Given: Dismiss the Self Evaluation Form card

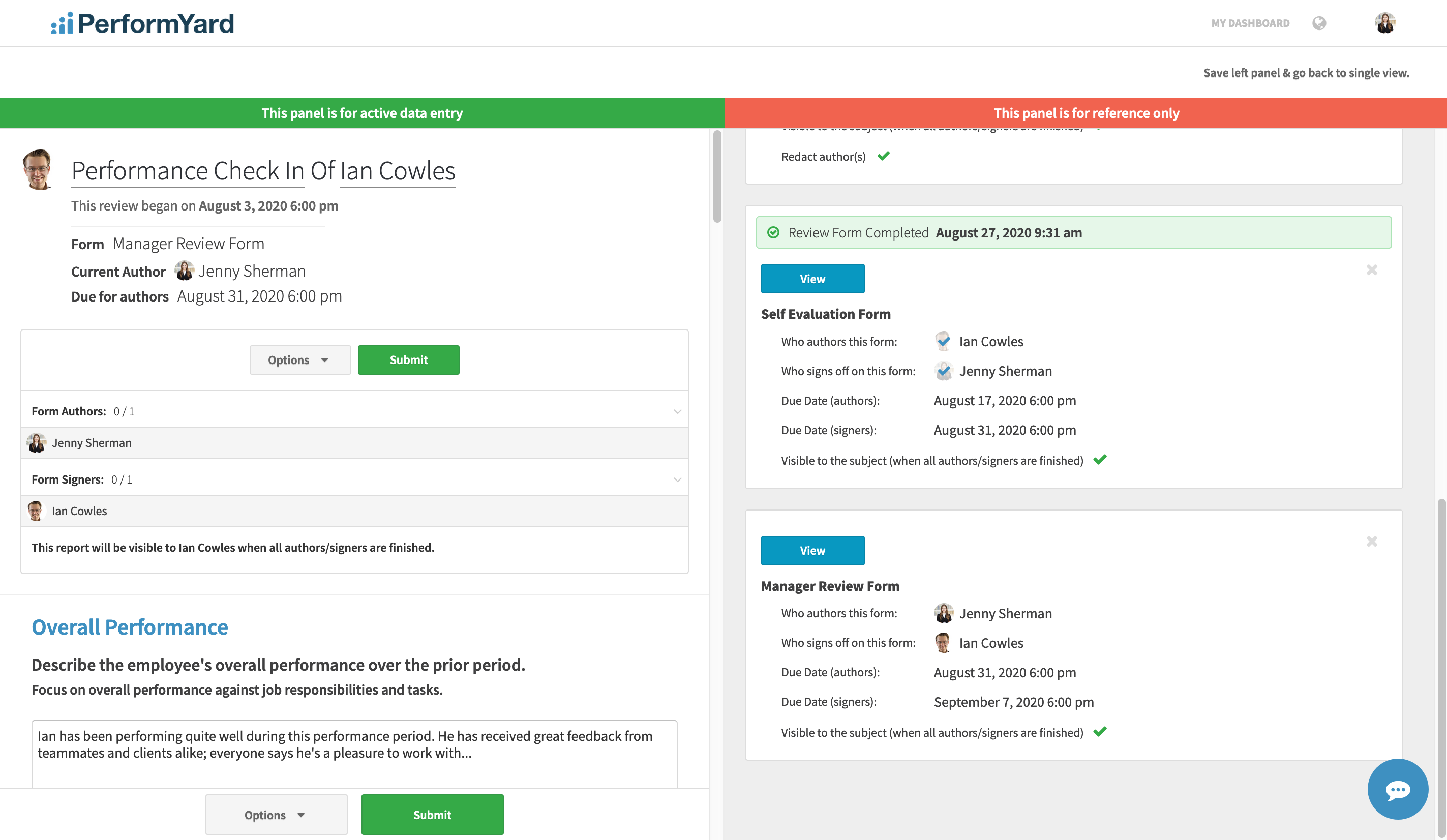Looking at the screenshot, I should tap(1371, 270).
